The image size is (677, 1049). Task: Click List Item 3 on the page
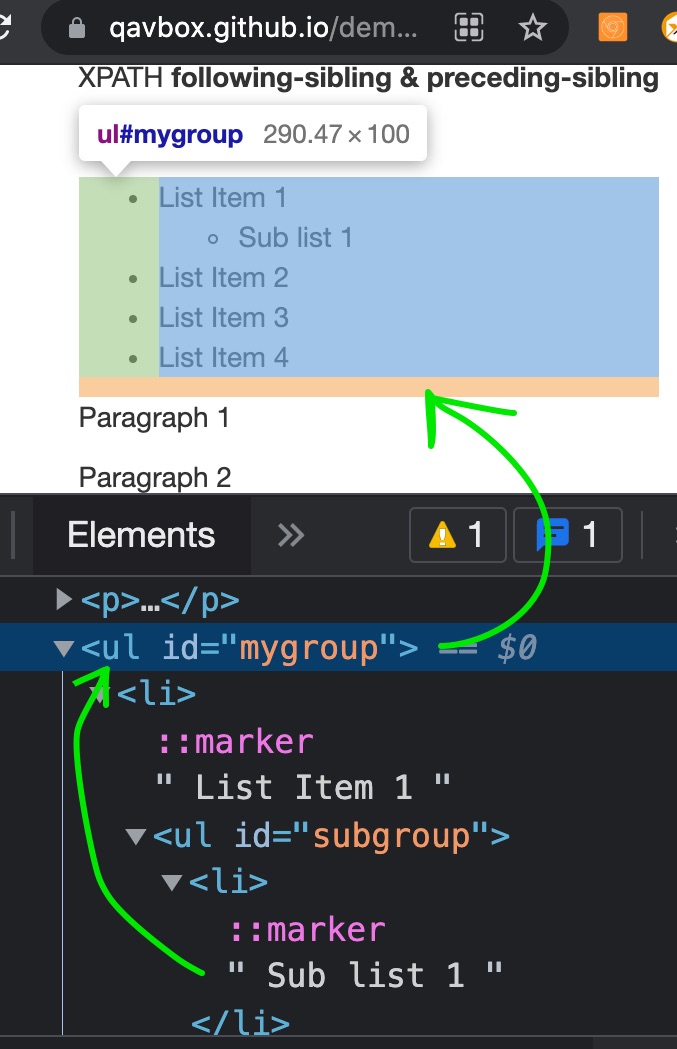pos(223,317)
